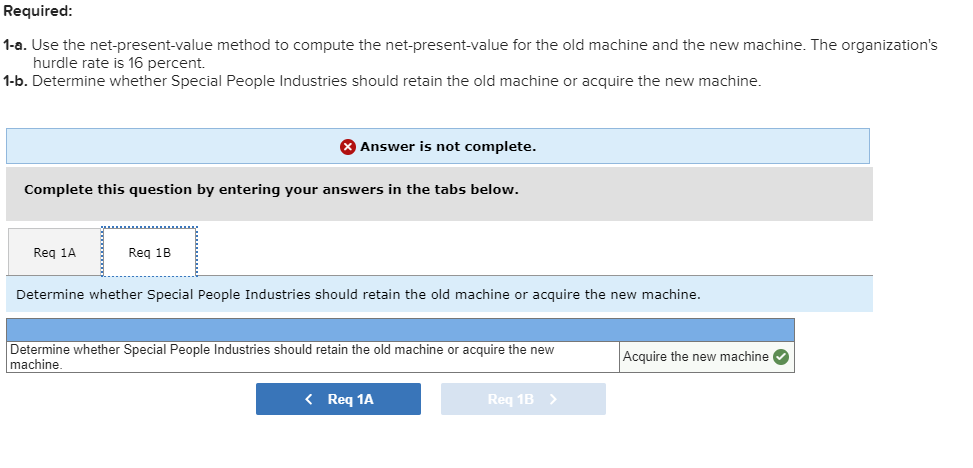Click the red X incomplete-answer icon
Screen dimensions: 973x468
click(x=348, y=147)
